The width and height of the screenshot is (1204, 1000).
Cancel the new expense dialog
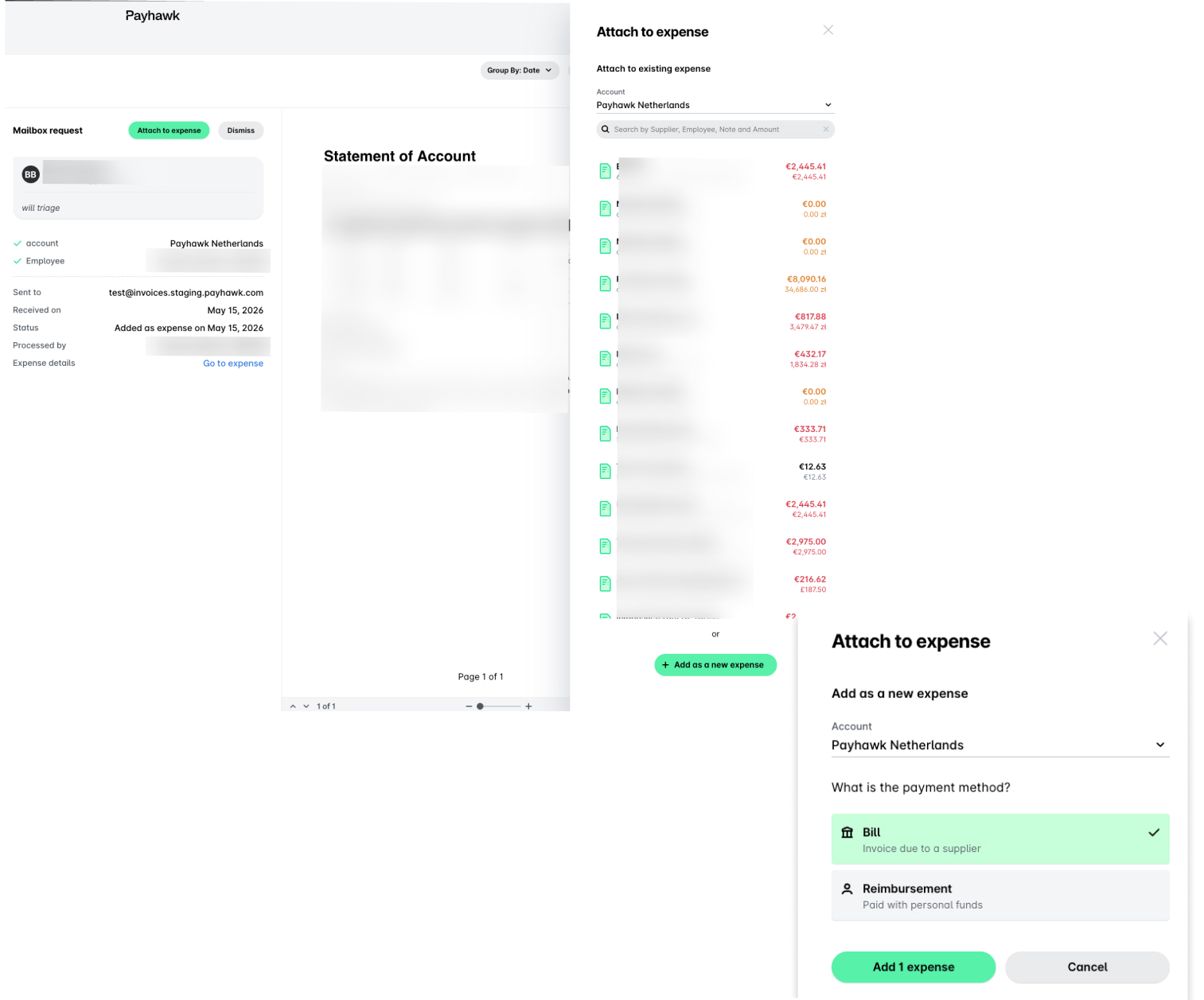click(x=1087, y=967)
